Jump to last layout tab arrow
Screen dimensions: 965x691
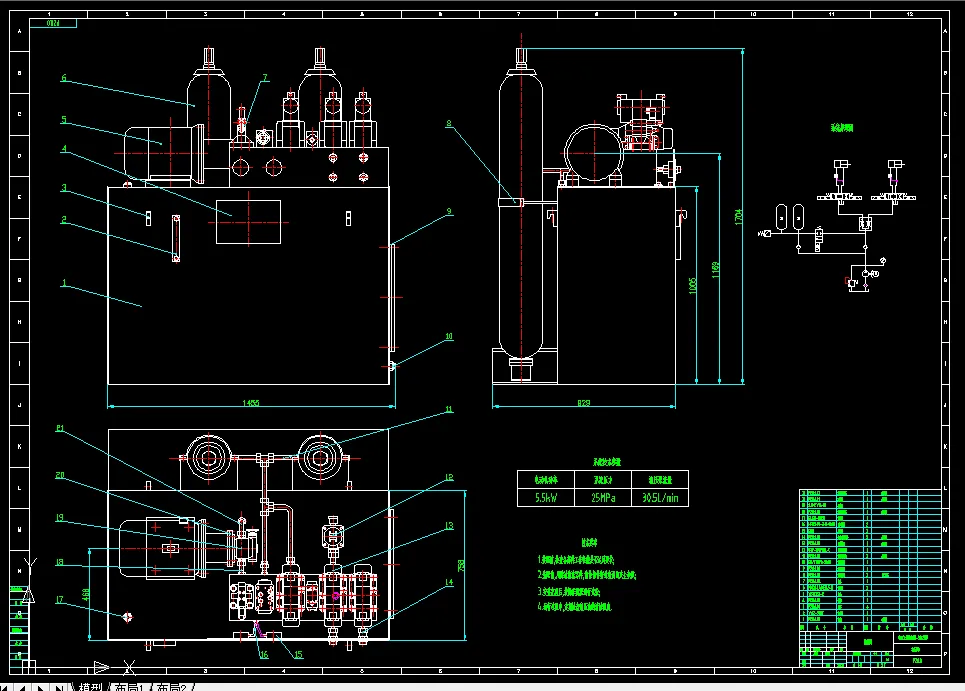tap(58, 687)
